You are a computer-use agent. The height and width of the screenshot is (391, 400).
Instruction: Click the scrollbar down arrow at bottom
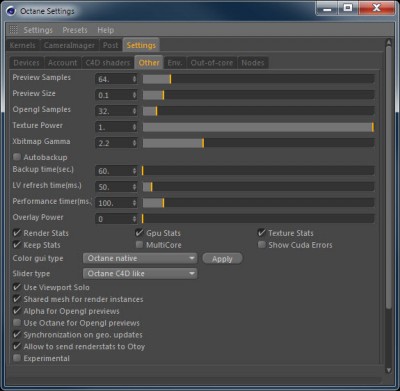(x=388, y=370)
